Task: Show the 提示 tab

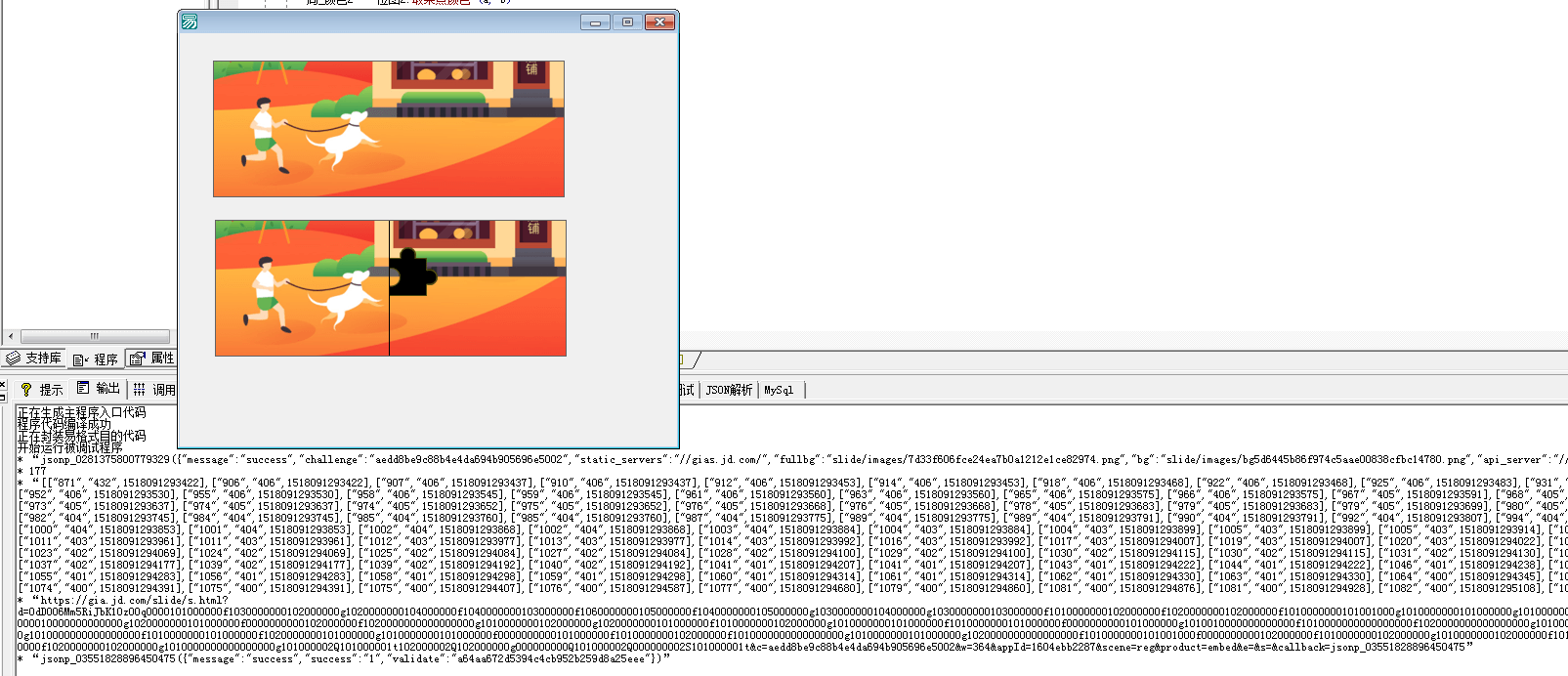Action: coord(41,390)
